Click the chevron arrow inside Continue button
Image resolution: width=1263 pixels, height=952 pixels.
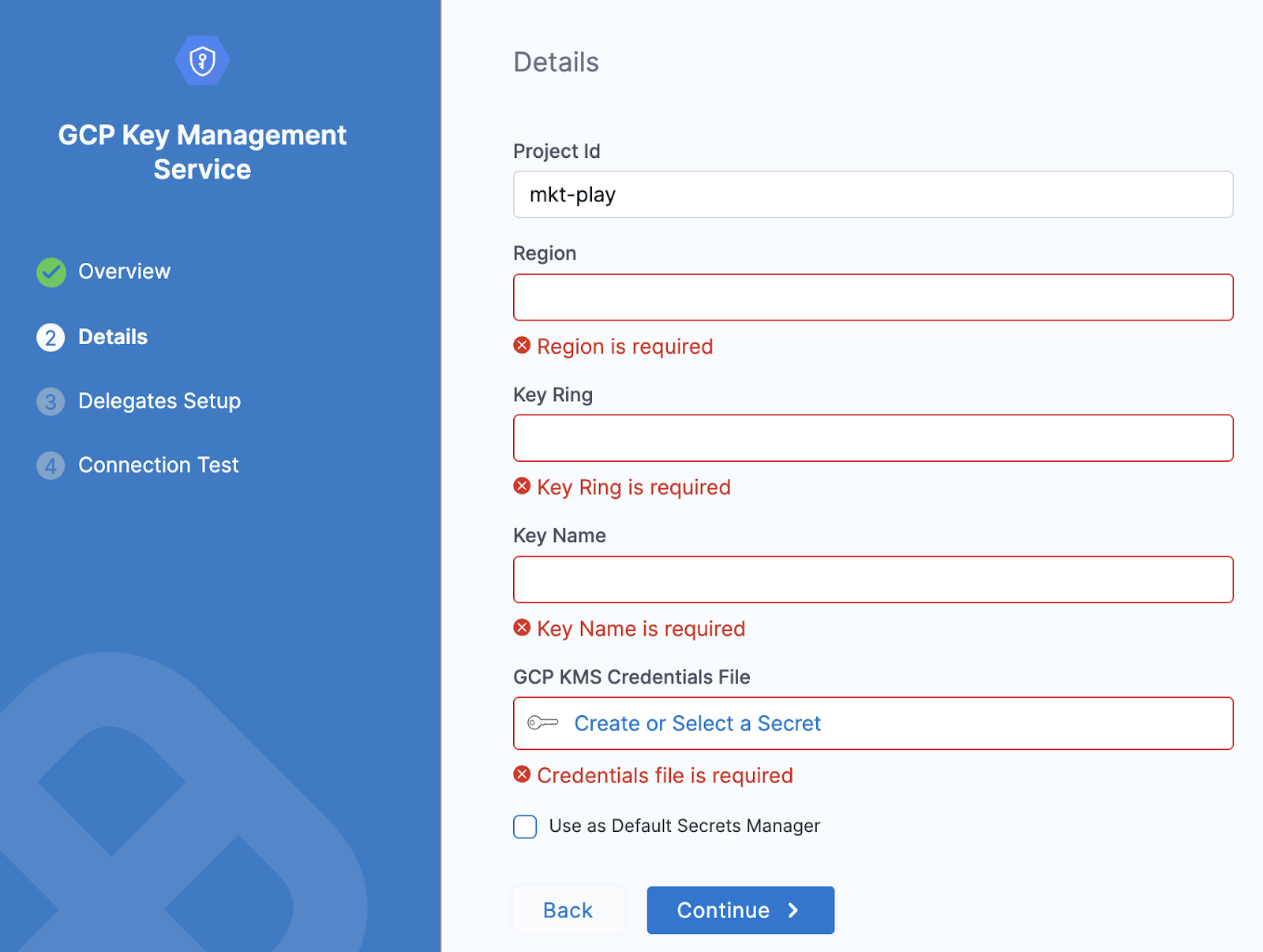click(x=793, y=909)
